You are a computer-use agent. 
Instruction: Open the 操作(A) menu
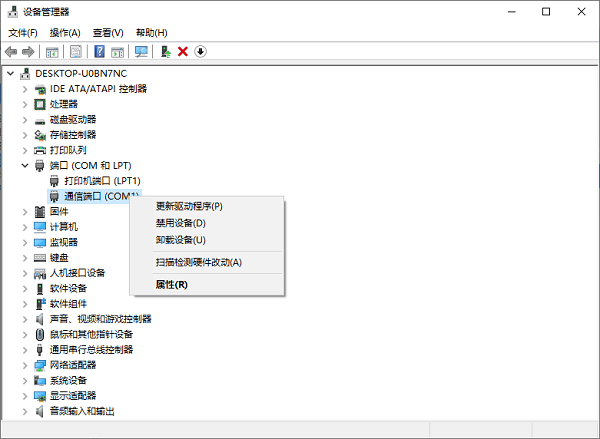[x=64, y=33]
